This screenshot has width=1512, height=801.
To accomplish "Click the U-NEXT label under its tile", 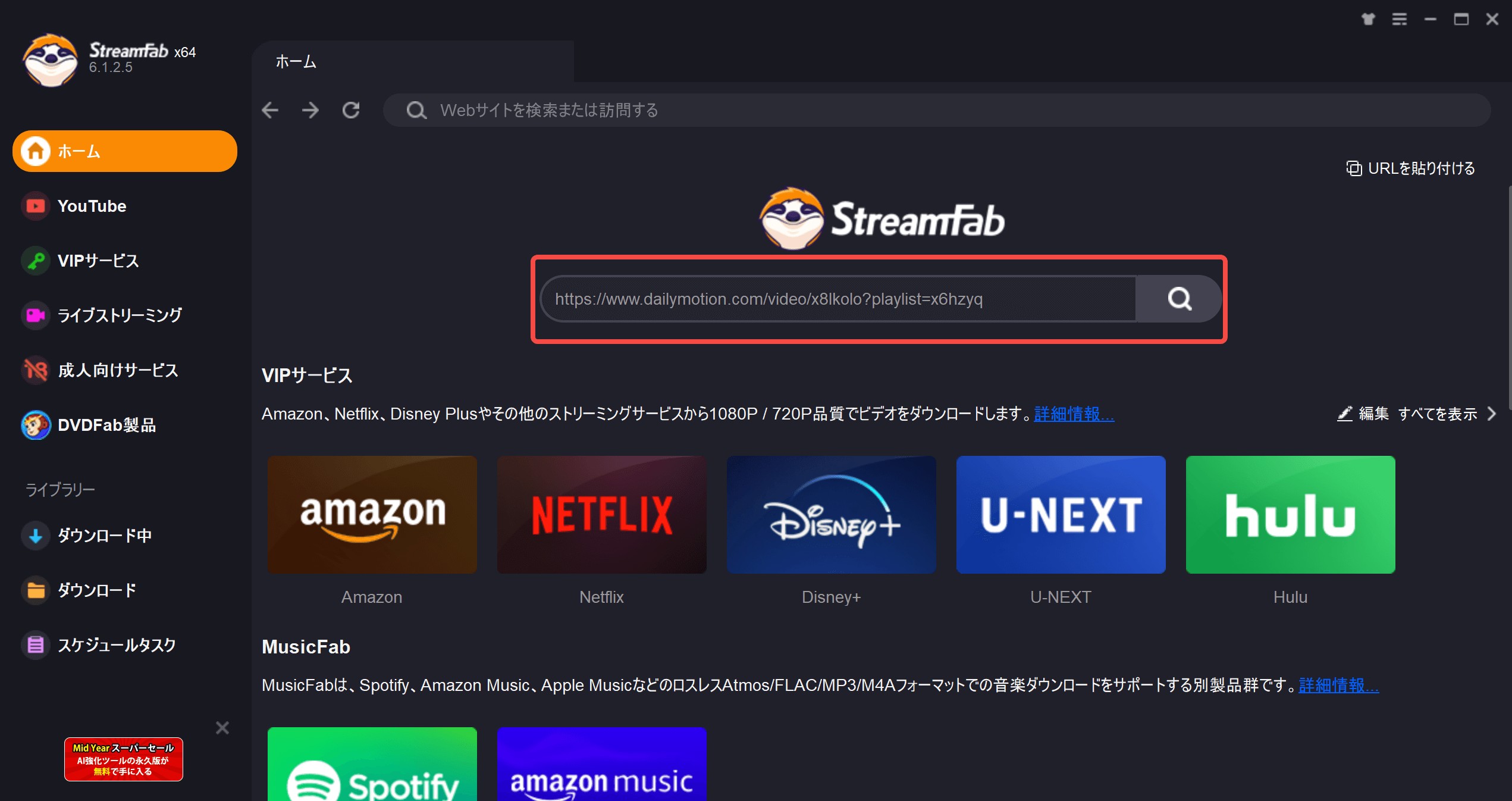I will [1061, 597].
